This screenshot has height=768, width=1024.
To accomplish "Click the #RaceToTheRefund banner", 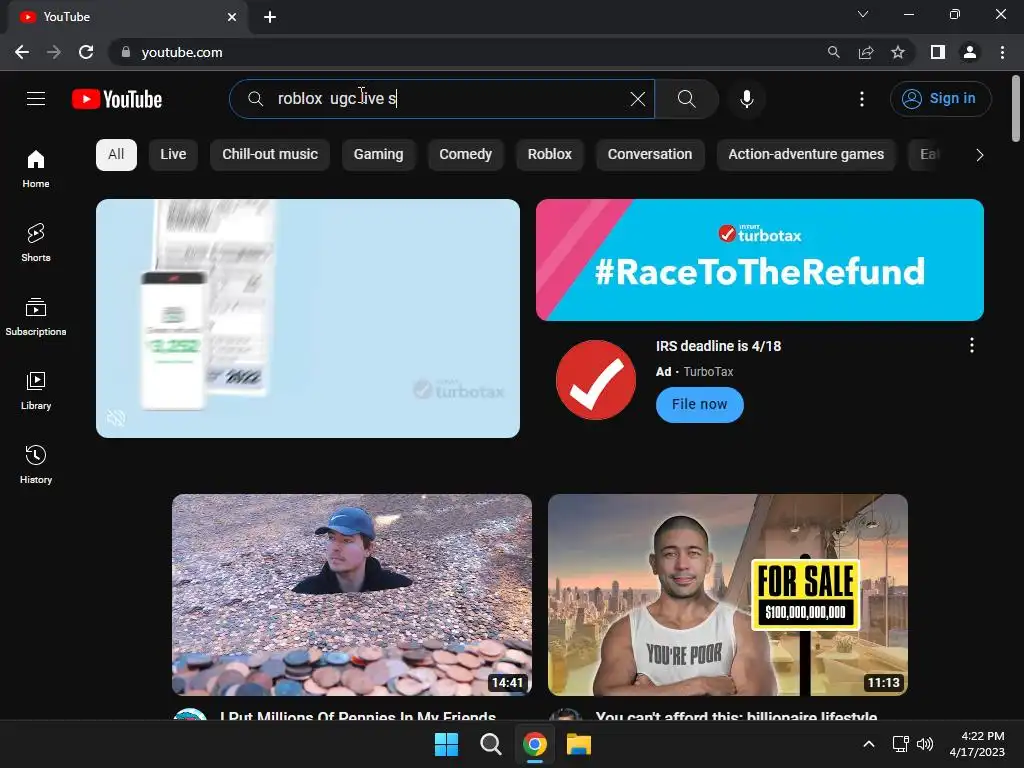I will pos(760,260).
